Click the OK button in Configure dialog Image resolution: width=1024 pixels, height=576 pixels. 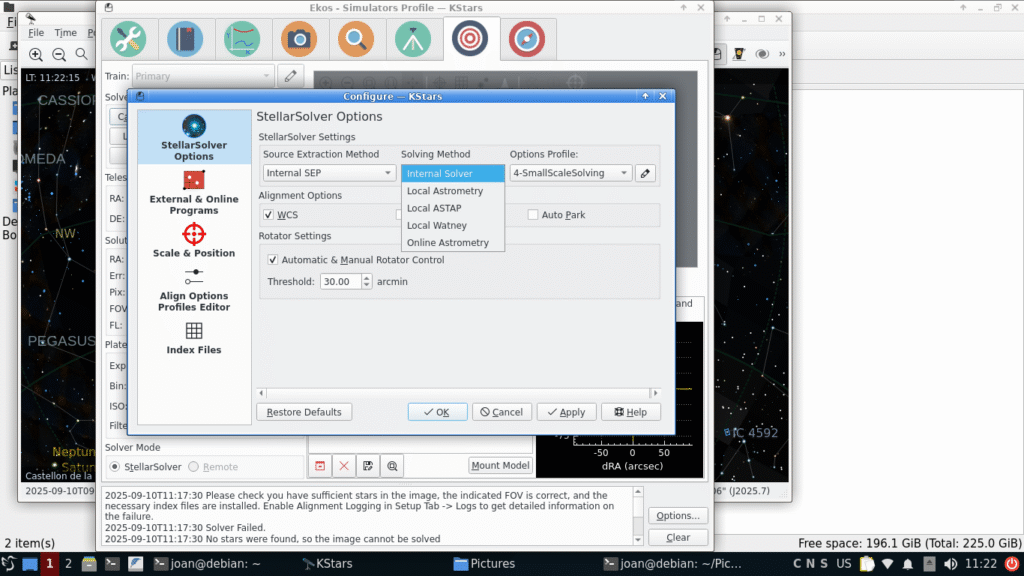coord(438,412)
